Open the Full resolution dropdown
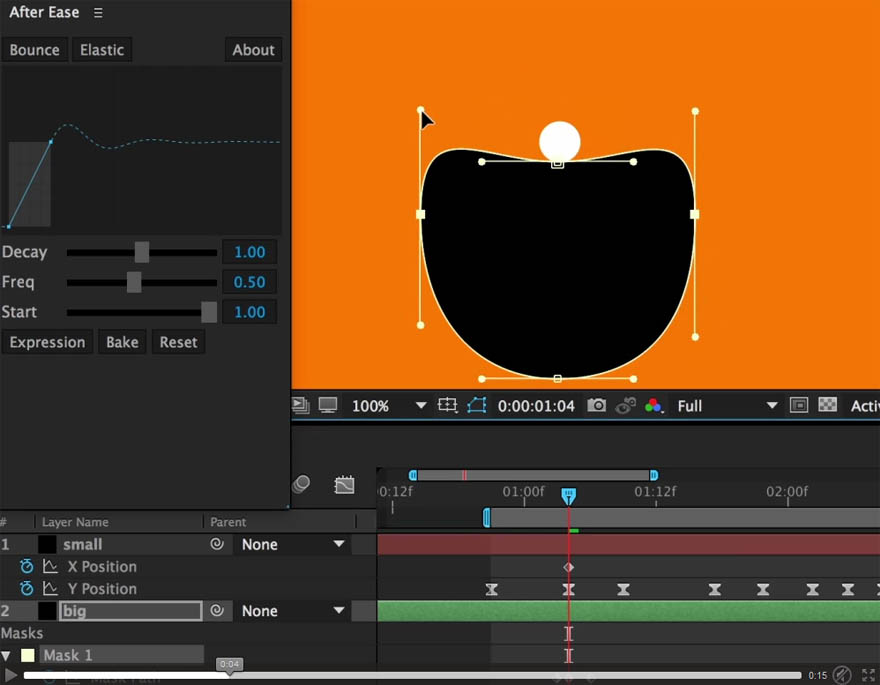The width and height of the screenshot is (880, 685). [x=771, y=405]
